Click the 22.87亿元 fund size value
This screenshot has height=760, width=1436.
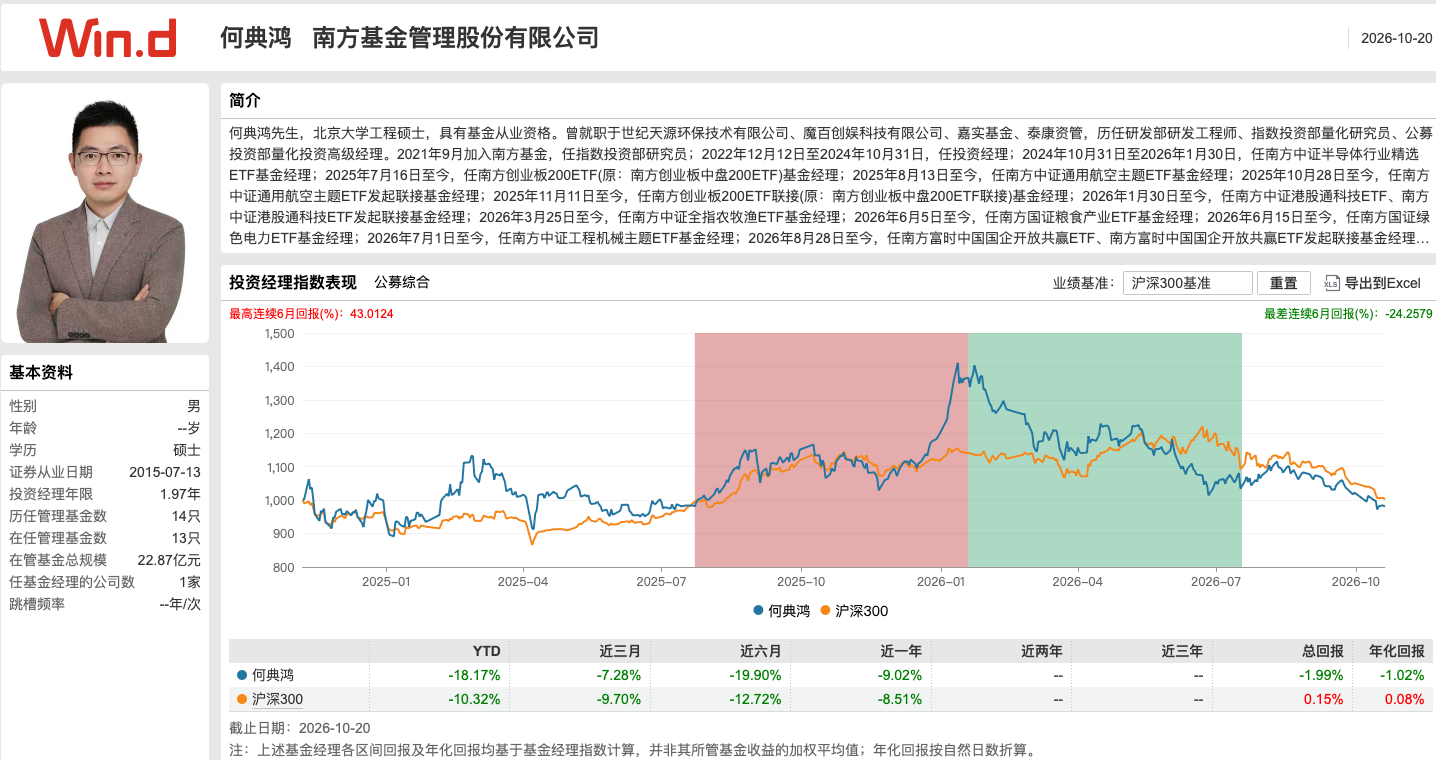[x=167, y=560]
